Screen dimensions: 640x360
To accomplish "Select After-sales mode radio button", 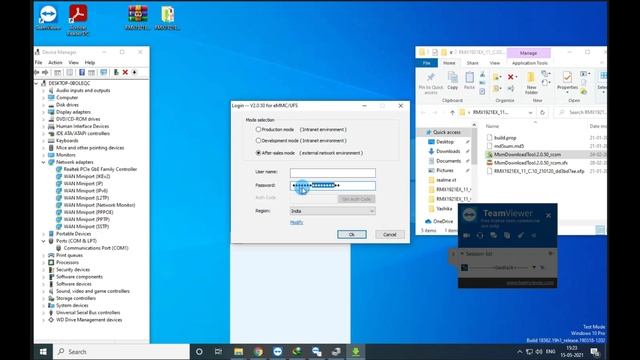I will tap(258, 153).
